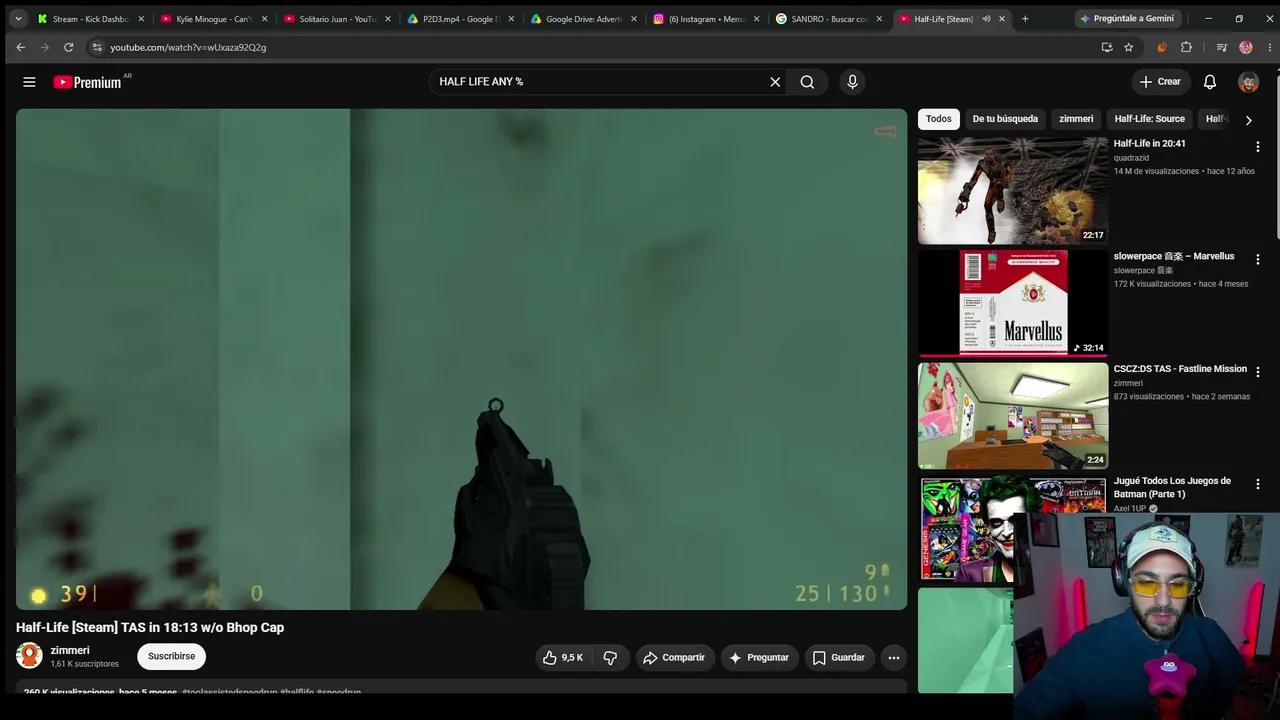1280x720 pixels.
Task: Open the browser extensions puzzle icon
Action: (1186, 47)
